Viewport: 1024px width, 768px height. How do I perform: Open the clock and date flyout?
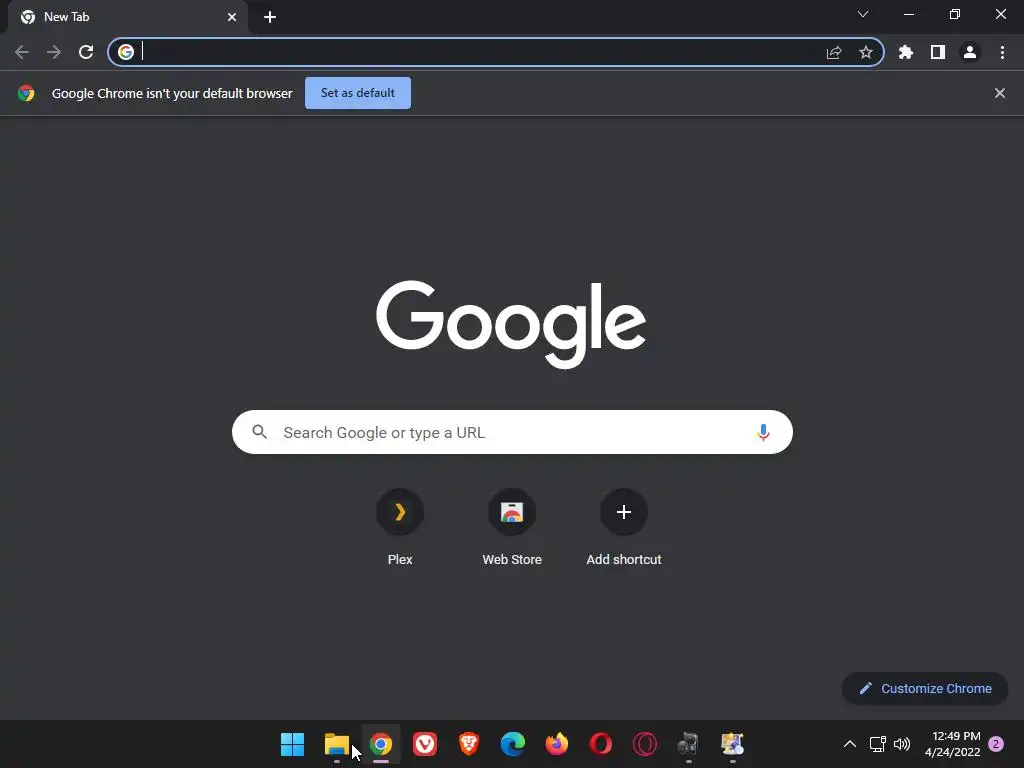[953, 744]
